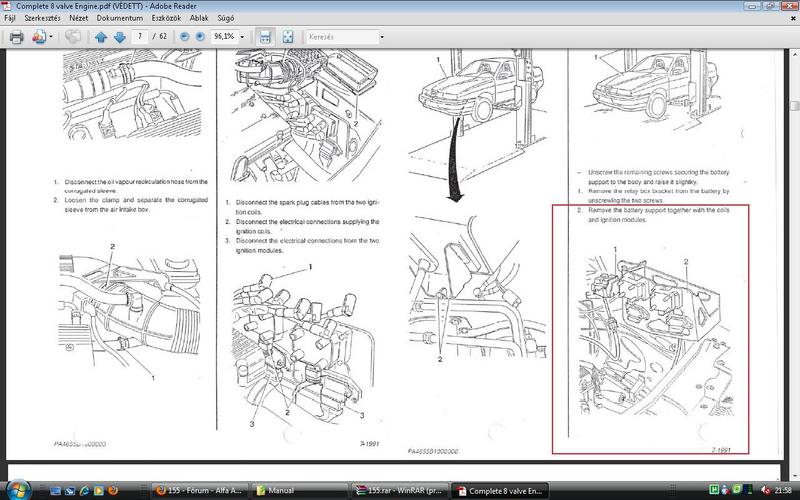This screenshot has height=500, width=800.
Task: Click the Print icon in the toolbar
Action: pyautogui.click(x=17, y=37)
